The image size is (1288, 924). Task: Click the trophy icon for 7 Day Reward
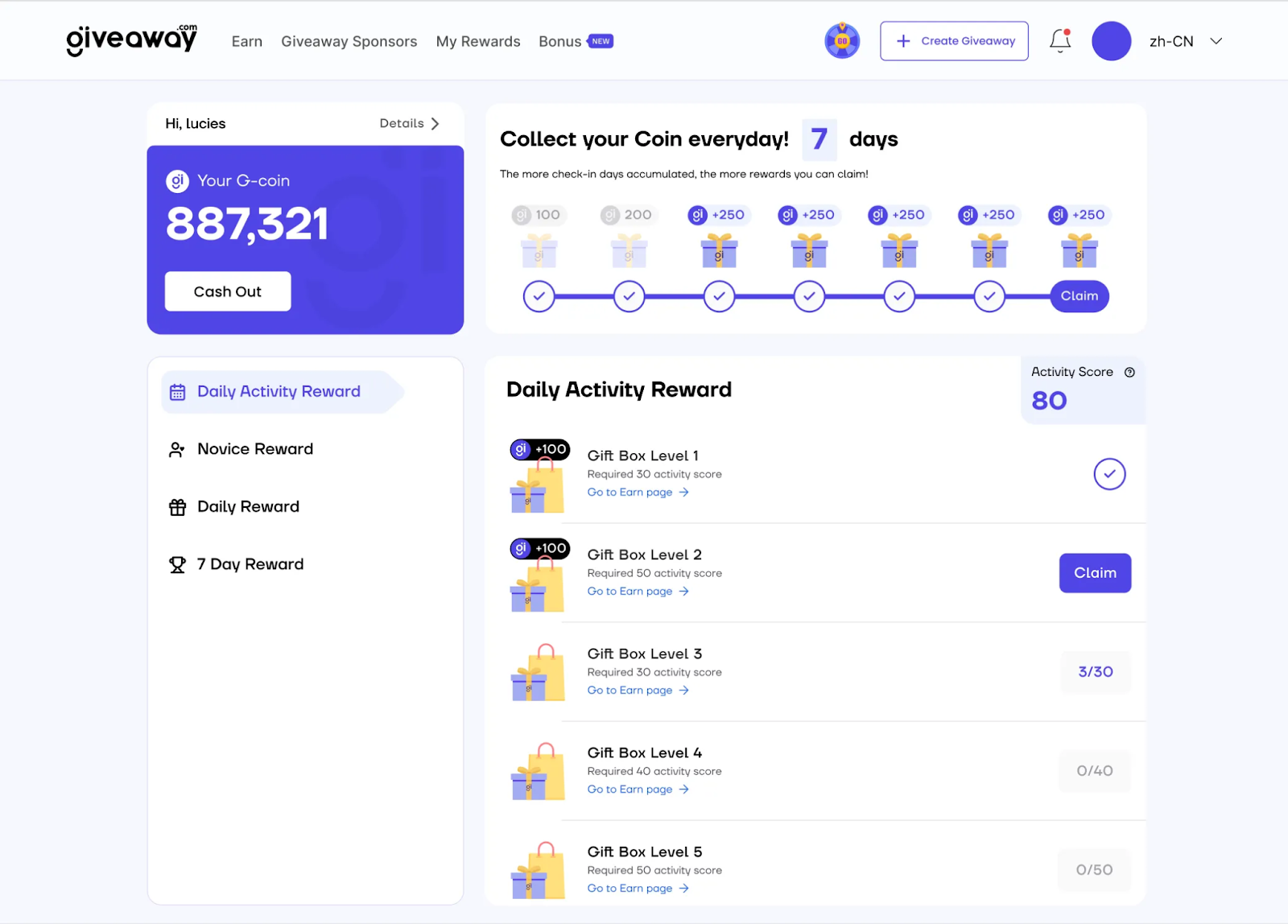click(177, 565)
